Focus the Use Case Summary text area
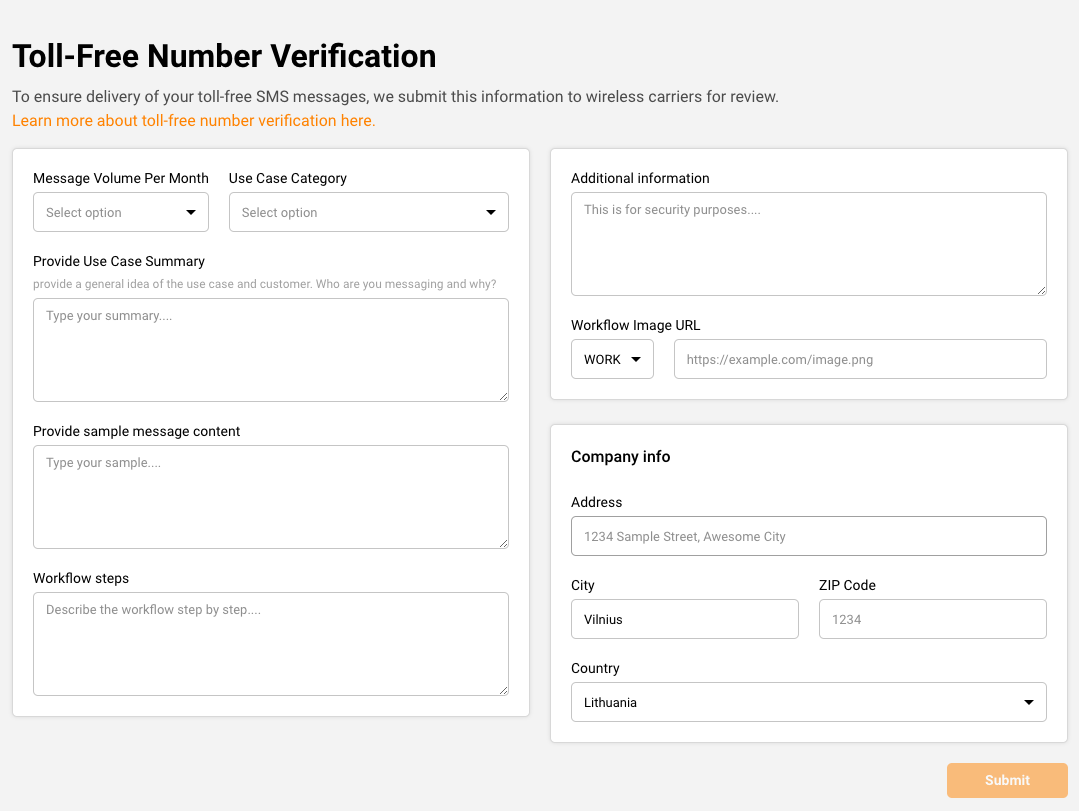 pos(270,350)
